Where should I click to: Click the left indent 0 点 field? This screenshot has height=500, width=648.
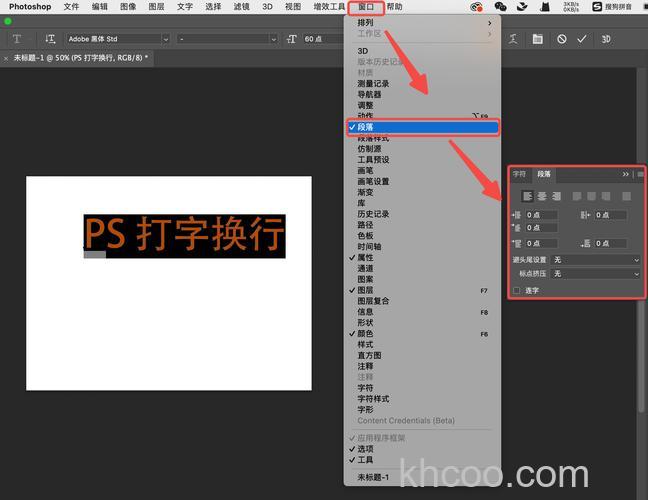coord(542,215)
